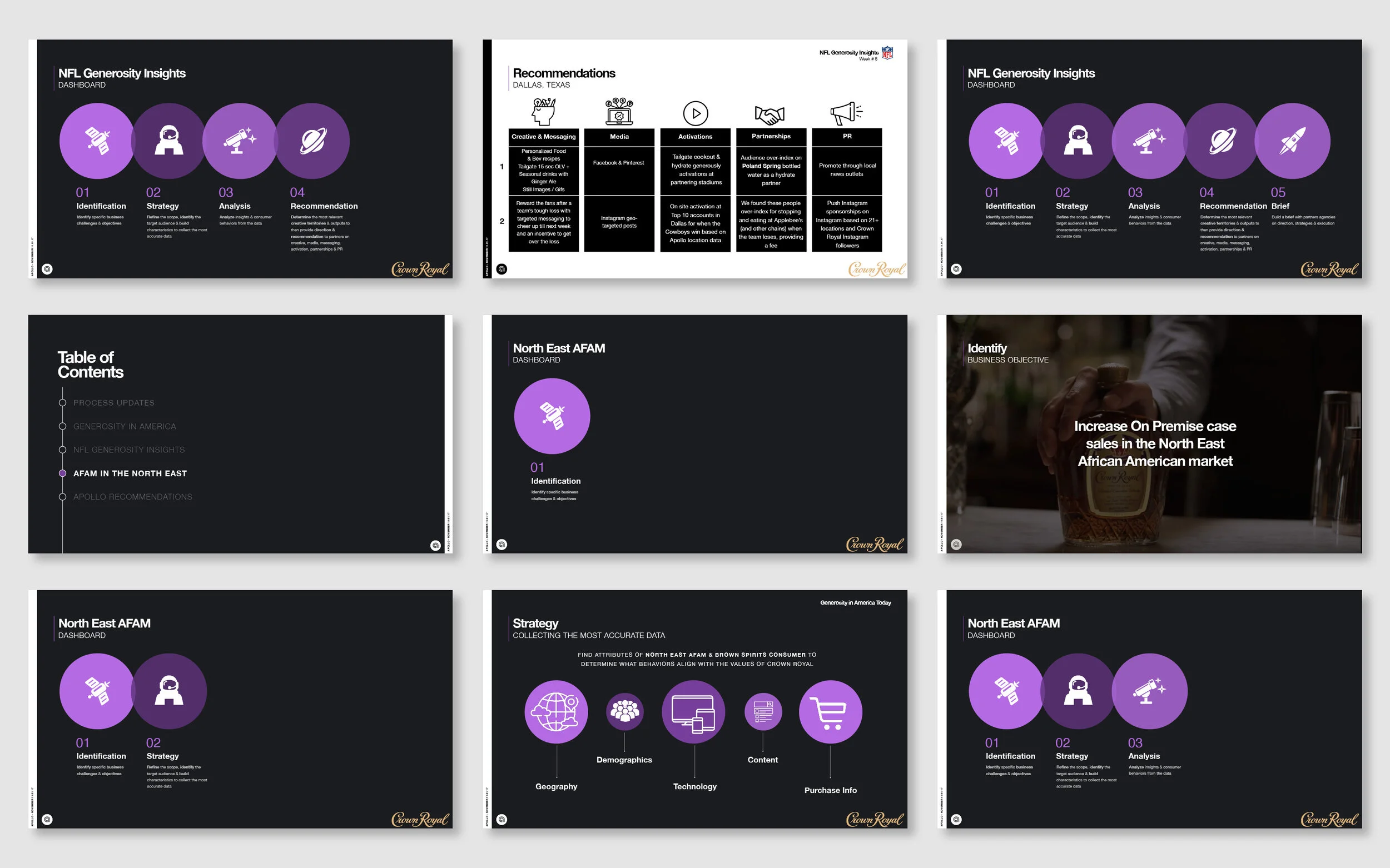The width and height of the screenshot is (1390, 868).
Task: Select the telescope icon on the three-step North East AFAM slide
Action: [1150, 691]
